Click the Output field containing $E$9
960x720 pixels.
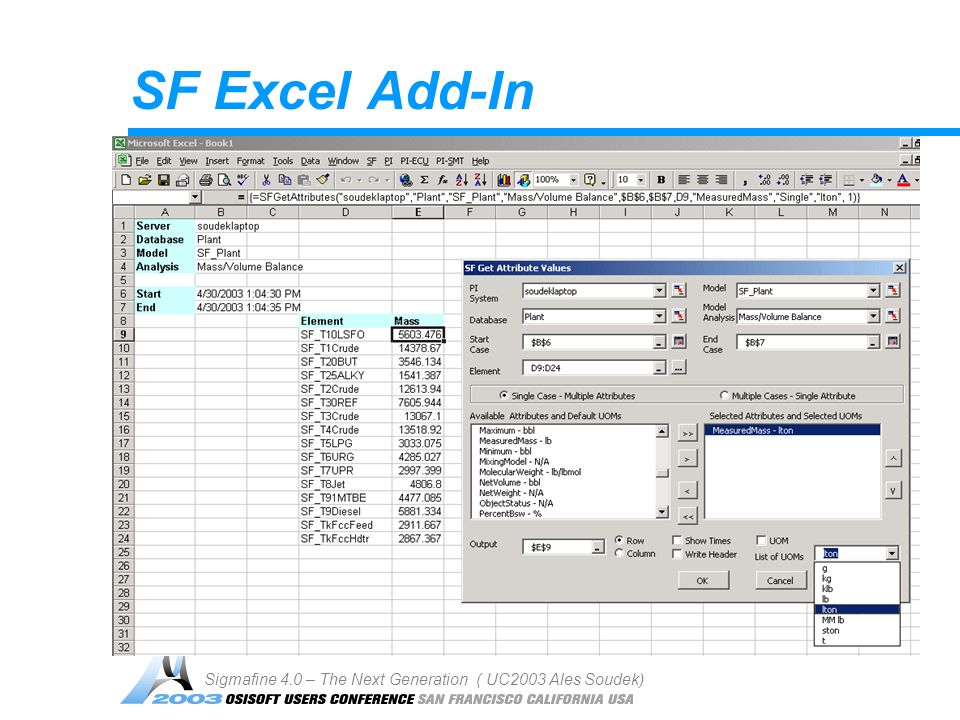point(563,547)
